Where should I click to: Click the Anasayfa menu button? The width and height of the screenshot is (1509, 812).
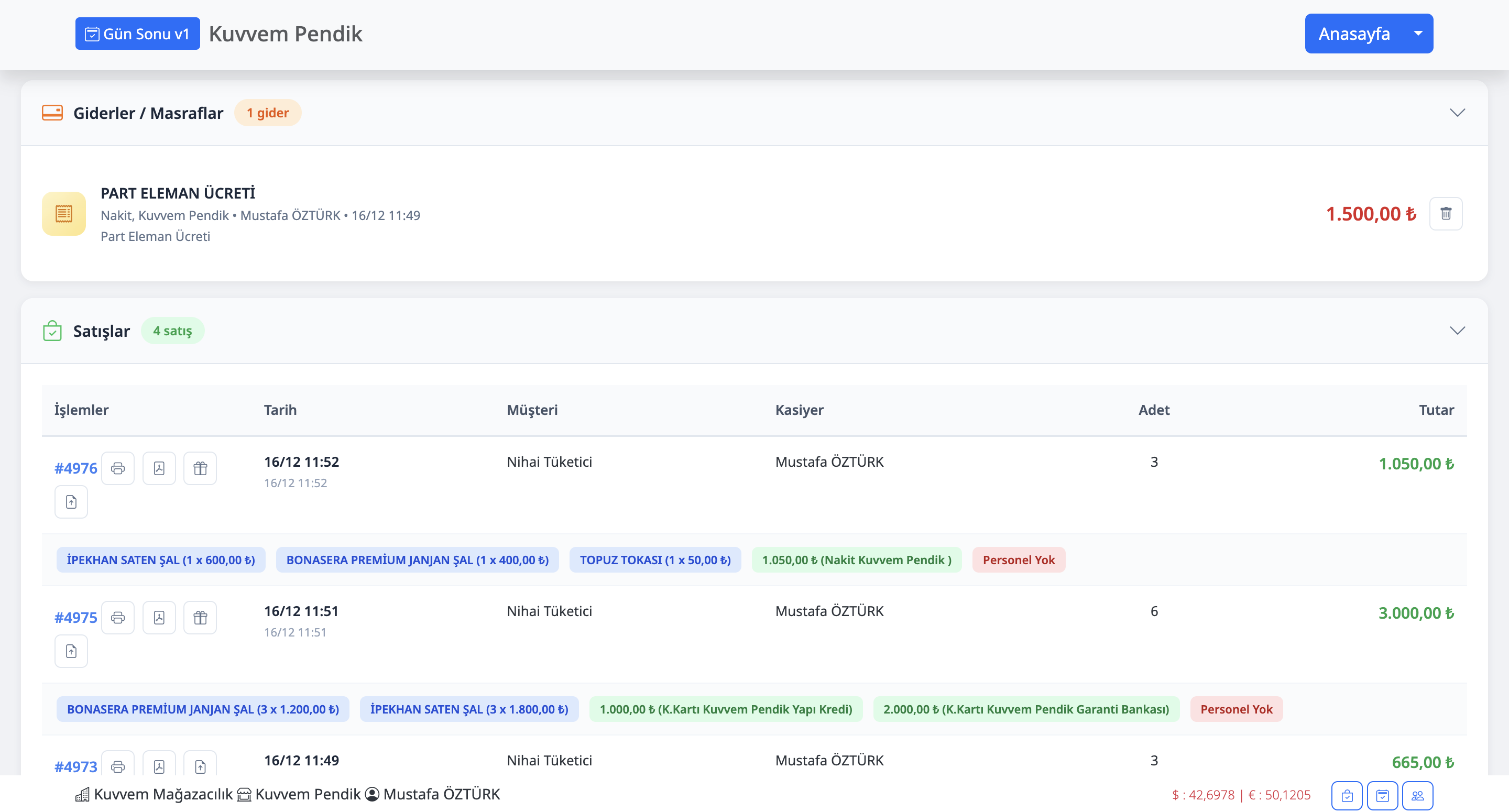1354,34
